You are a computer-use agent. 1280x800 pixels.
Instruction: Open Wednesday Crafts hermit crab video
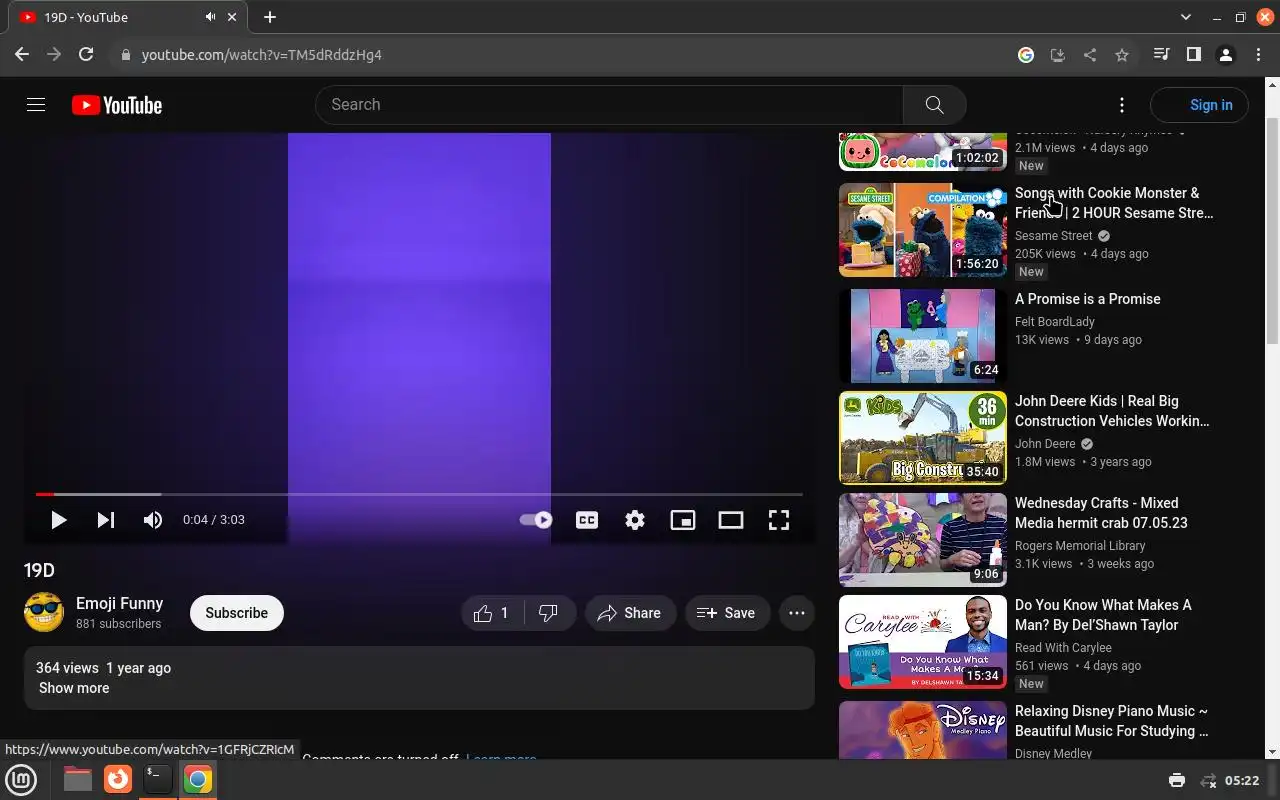point(1101,513)
